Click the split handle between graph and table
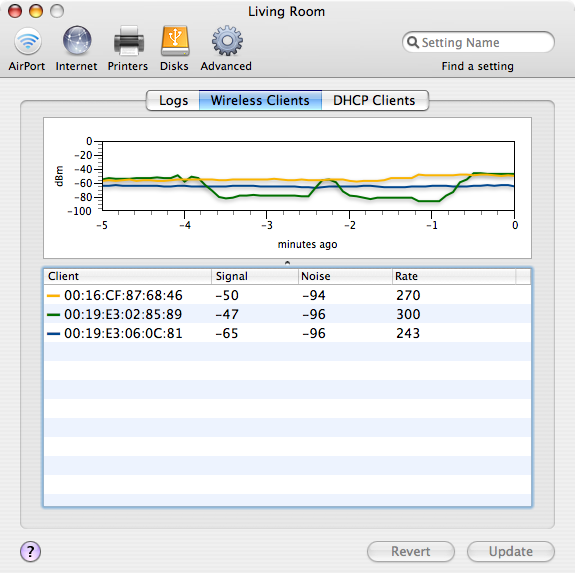The image size is (575, 573). (288, 262)
